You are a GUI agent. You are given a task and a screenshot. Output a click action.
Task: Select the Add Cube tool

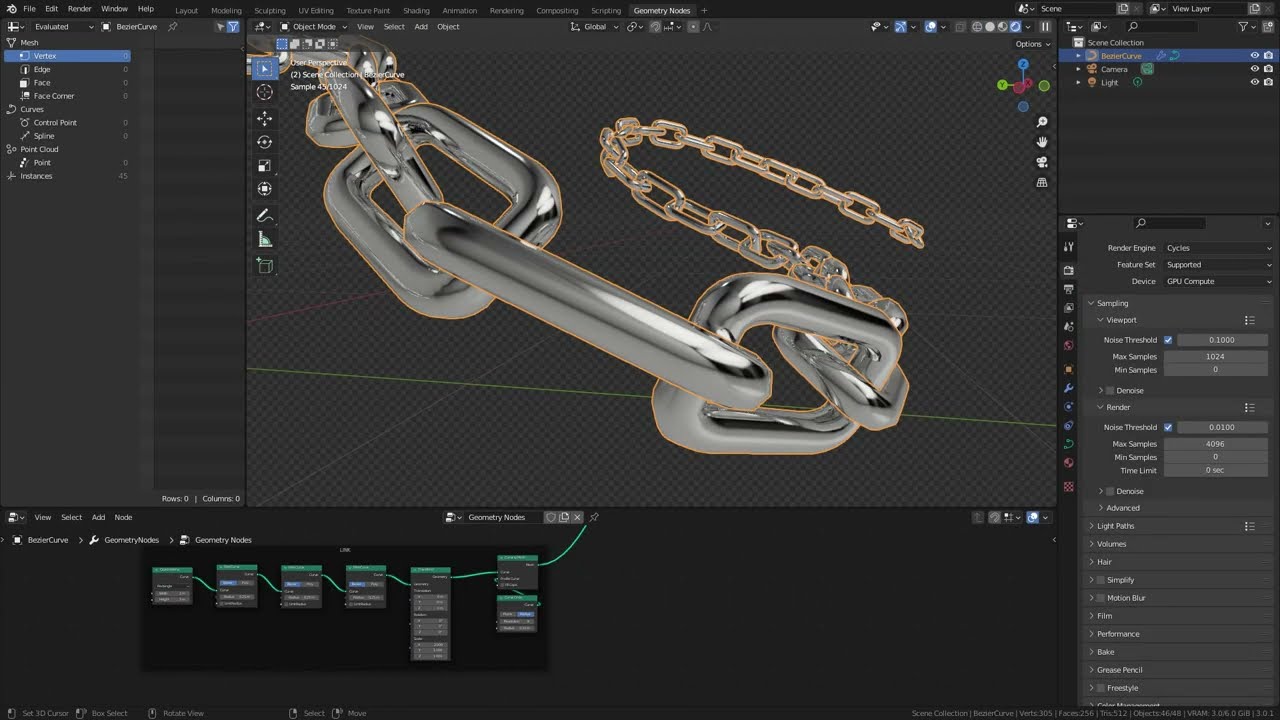264,266
